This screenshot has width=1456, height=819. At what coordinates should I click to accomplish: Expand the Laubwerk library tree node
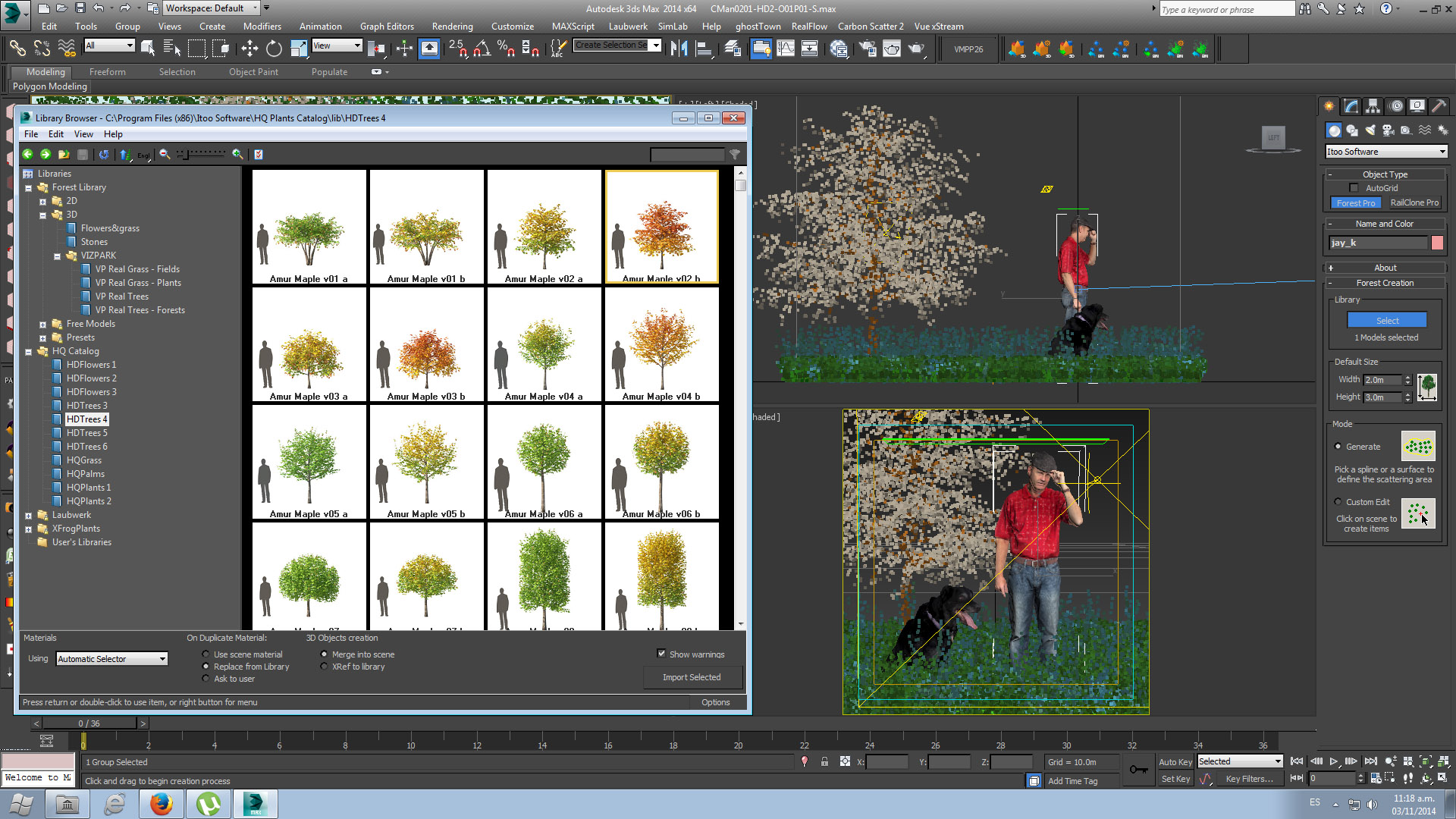[x=29, y=515]
